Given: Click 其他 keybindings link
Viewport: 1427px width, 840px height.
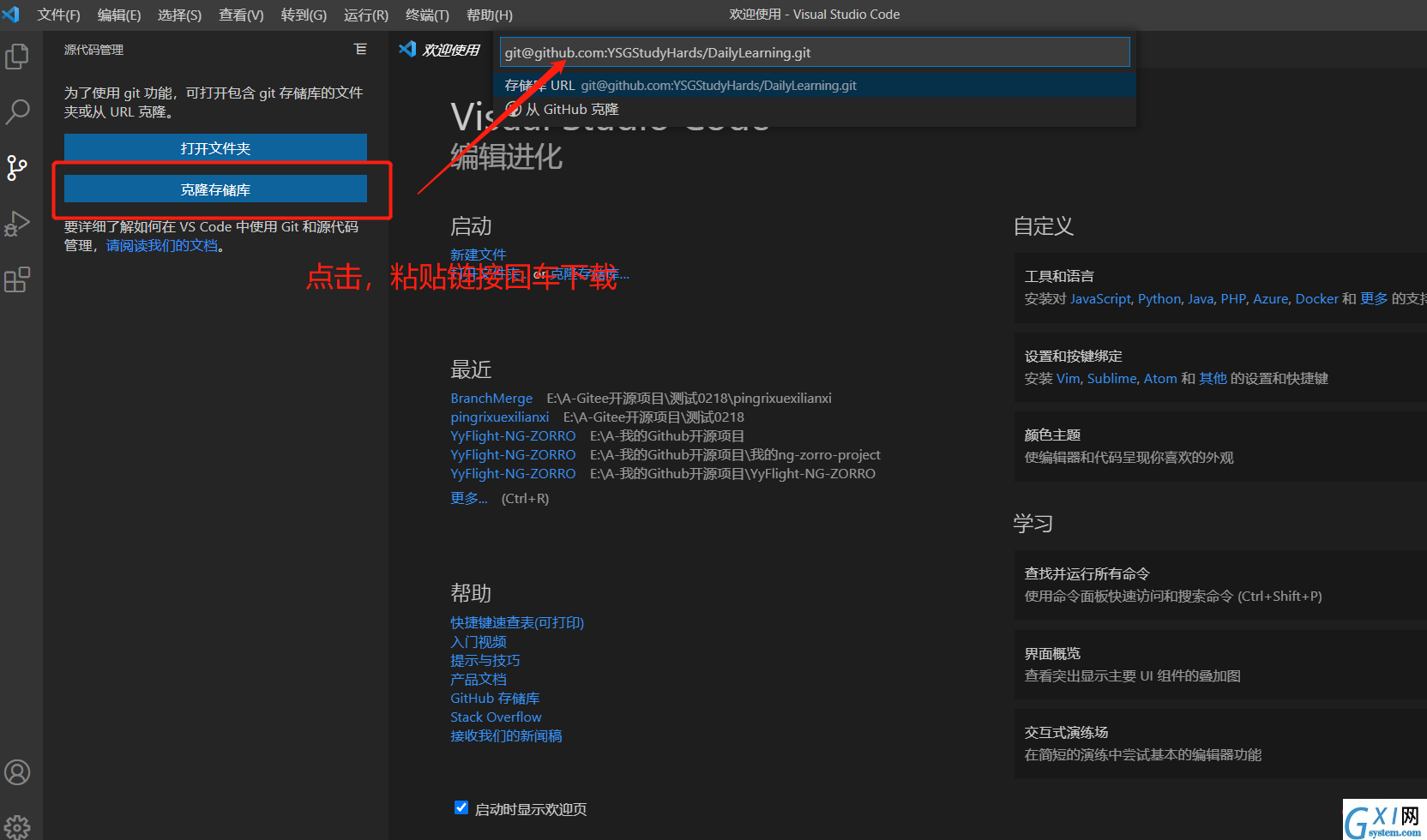Looking at the screenshot, I should 1213,379.
